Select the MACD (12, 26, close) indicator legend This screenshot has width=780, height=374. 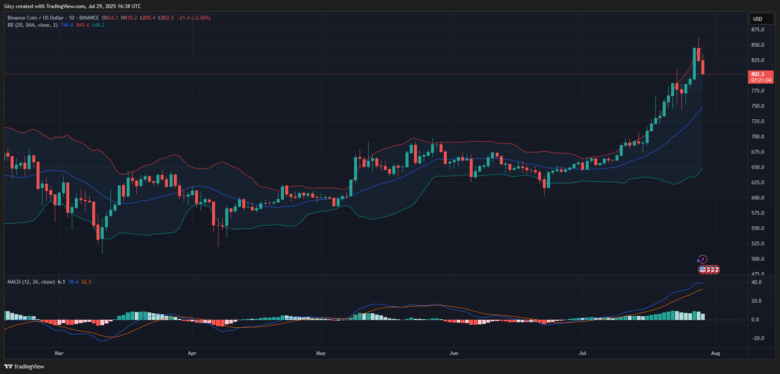[x=31, y=282]
